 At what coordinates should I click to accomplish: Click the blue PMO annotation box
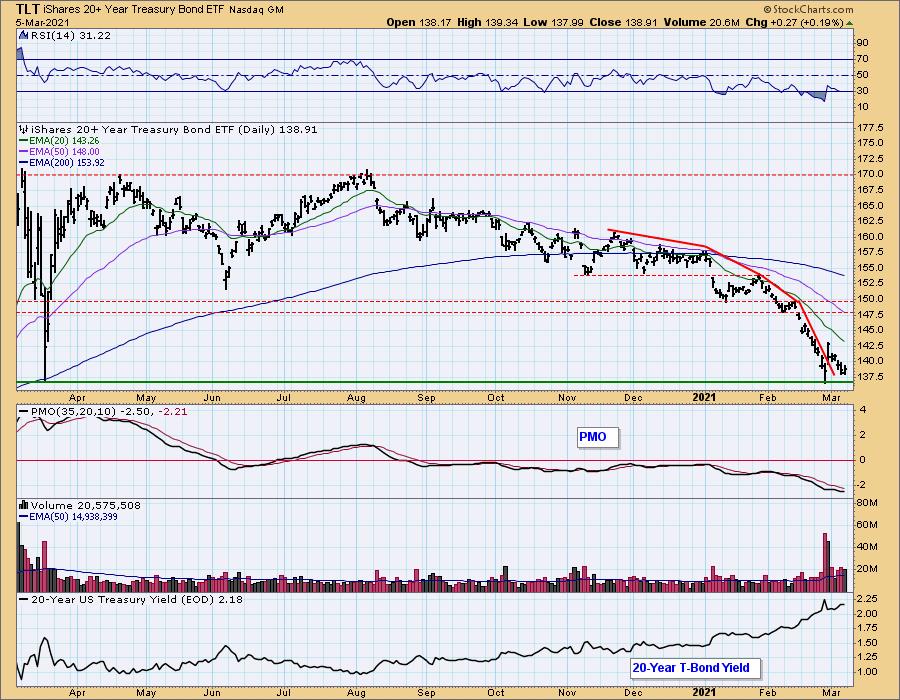click(x=598, y=437)
